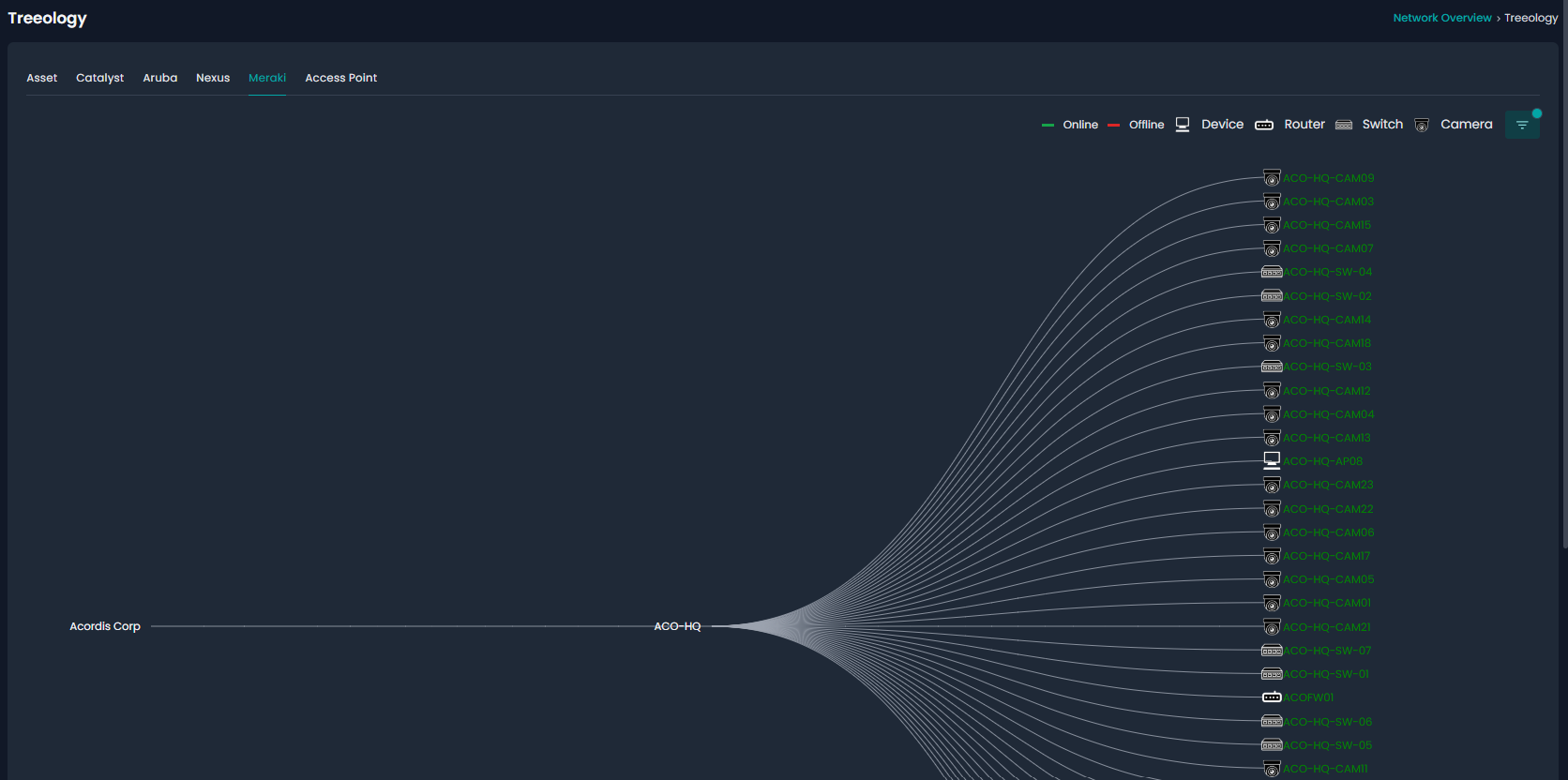Click the camera icon for ACO-HQ-CAM18
This screenshot has width=1568, height=780.
1272,343
